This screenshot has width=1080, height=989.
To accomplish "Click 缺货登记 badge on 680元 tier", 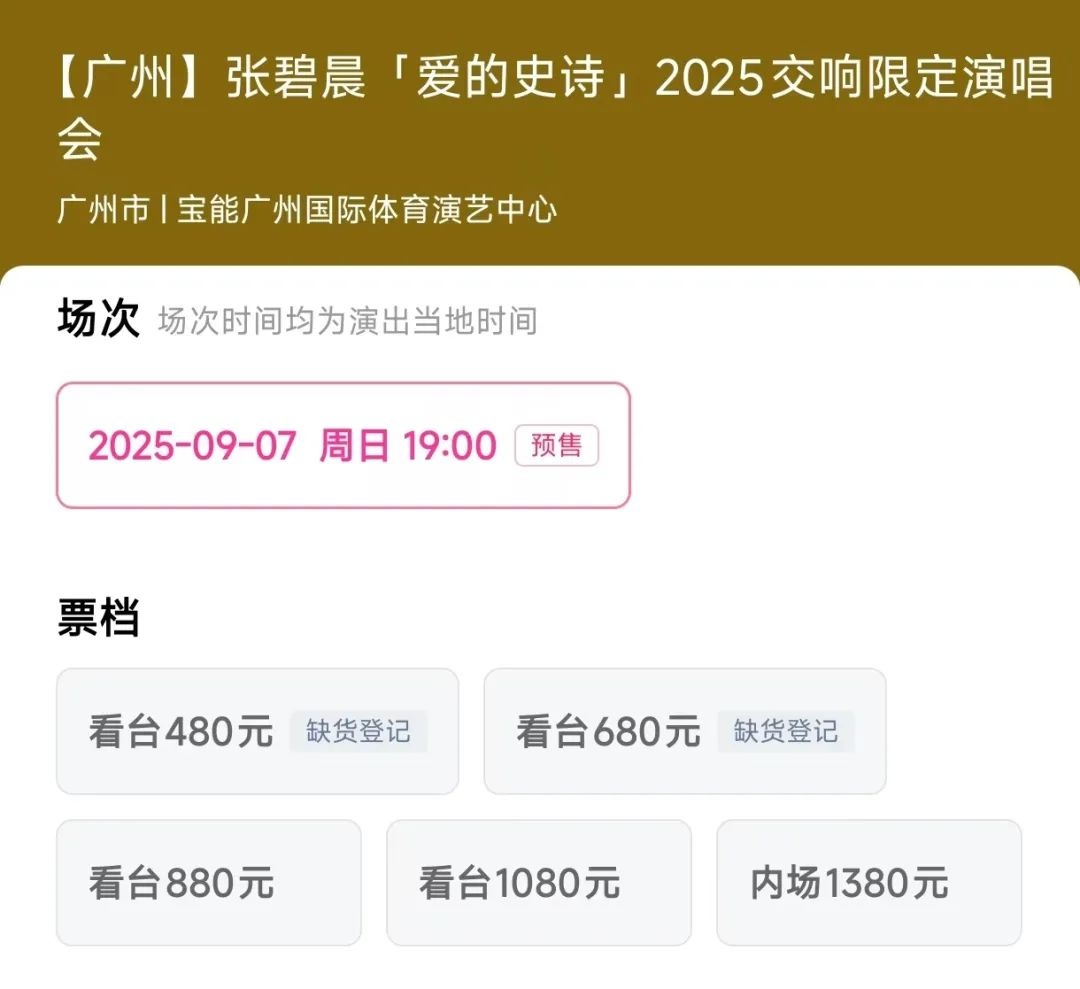I will point(785,732).
